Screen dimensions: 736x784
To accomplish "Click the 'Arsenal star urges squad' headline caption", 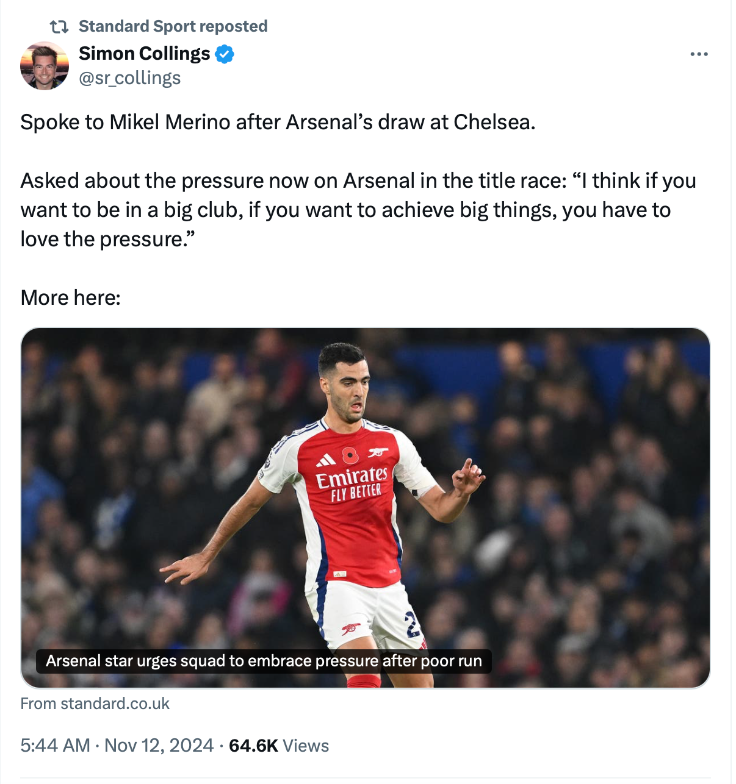I will pyautogui.click(x=264, y=661).
